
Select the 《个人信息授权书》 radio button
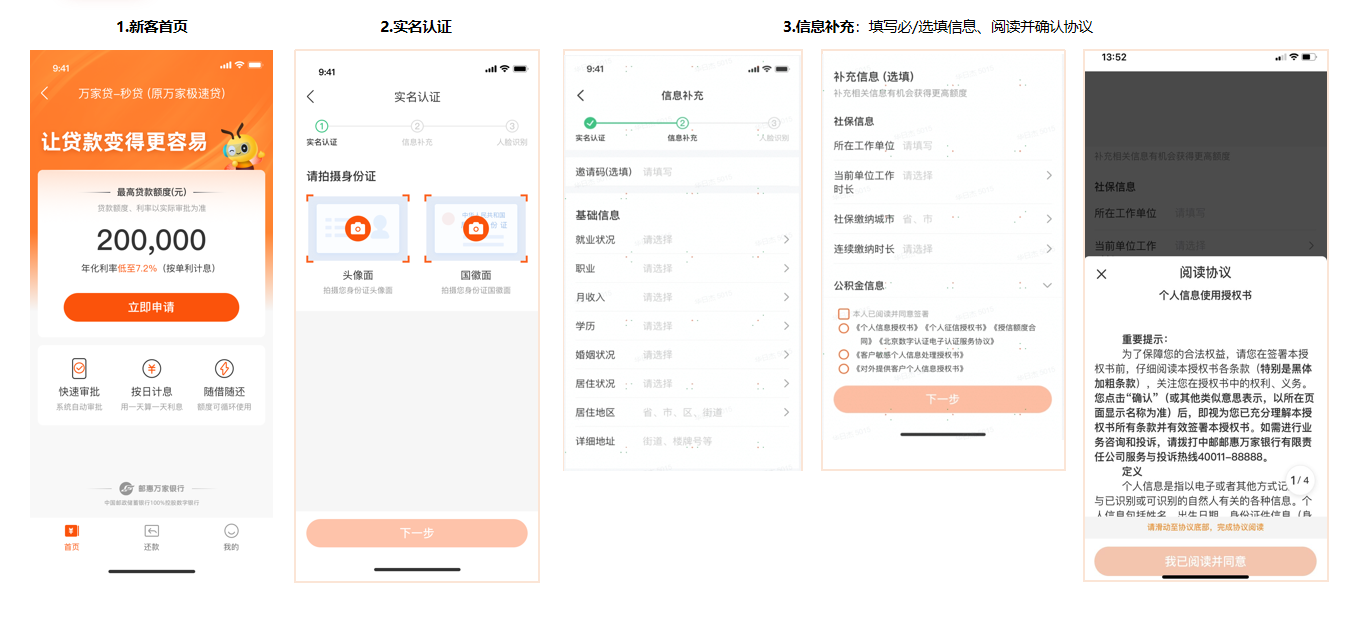click(844, 327)
